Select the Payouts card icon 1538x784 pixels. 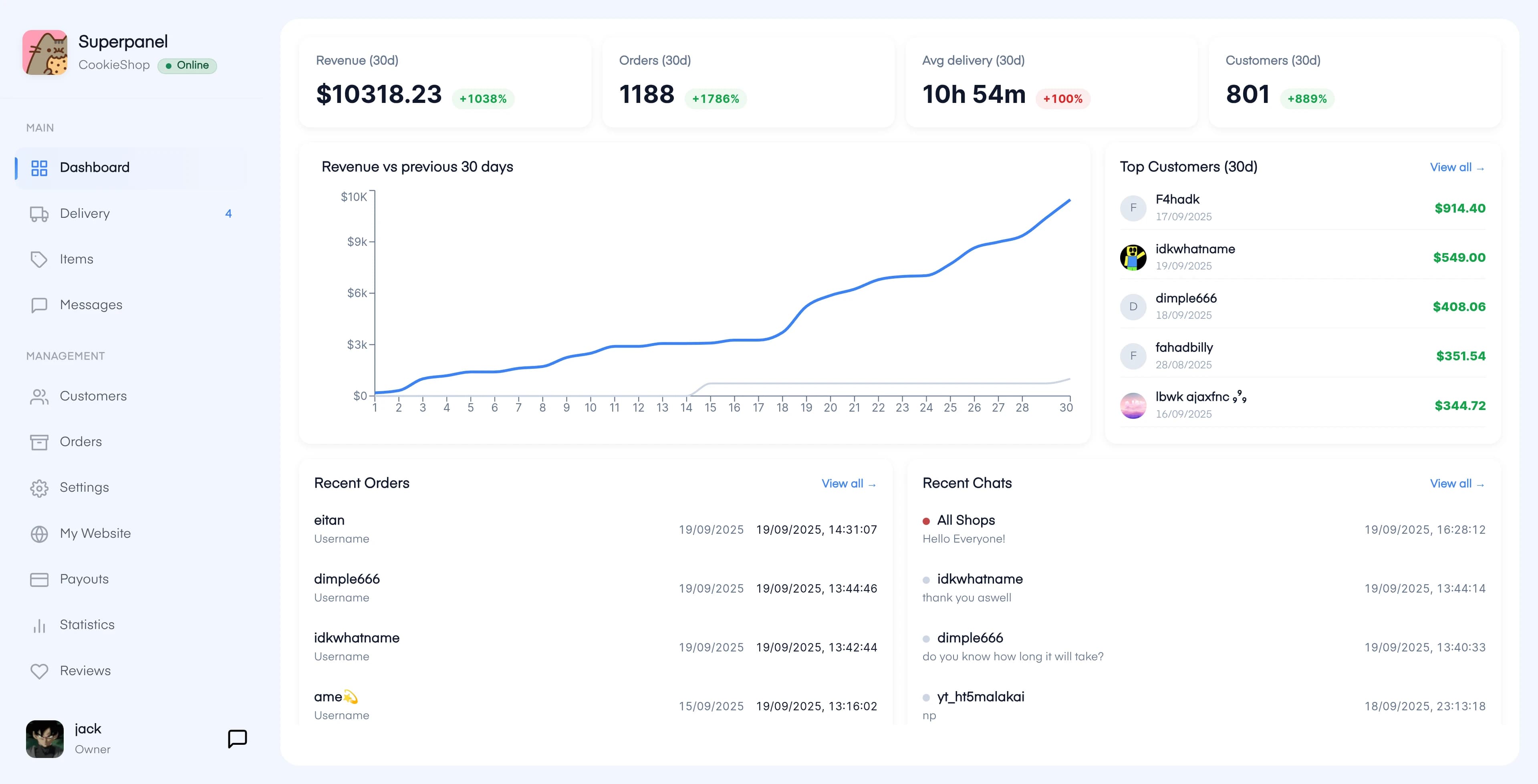coord(39,579)
